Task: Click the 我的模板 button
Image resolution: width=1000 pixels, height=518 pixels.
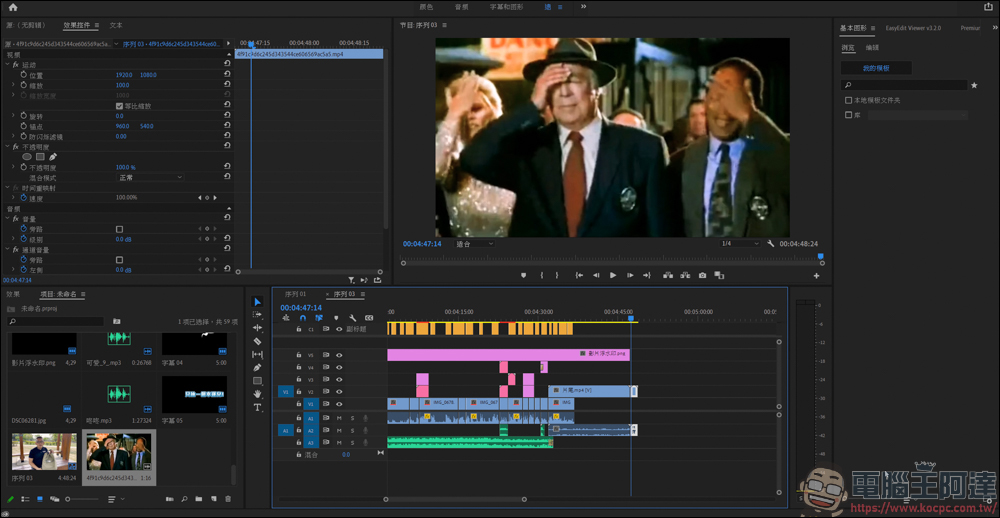Action: pyautogui.click(x=875, y=68)
